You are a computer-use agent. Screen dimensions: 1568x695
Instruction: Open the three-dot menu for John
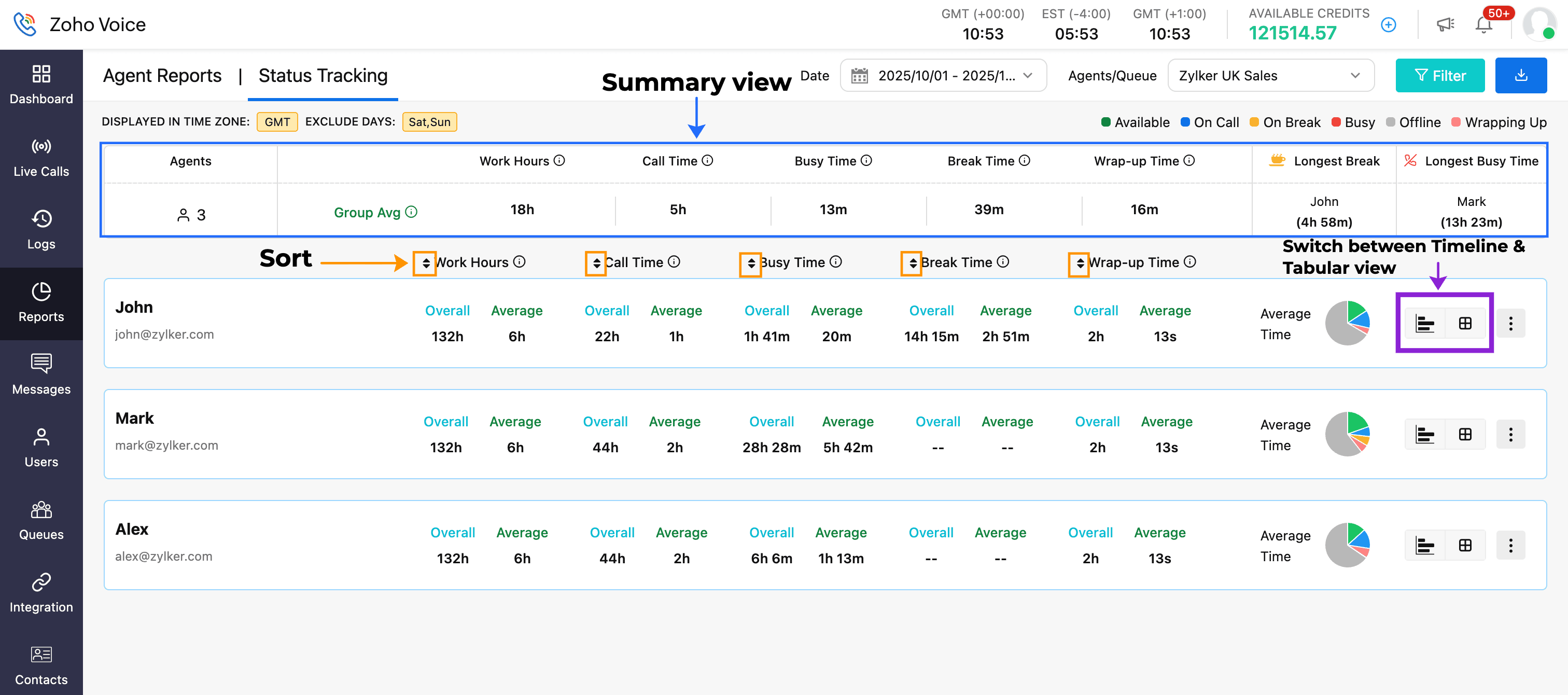[x=1510, y=324]
